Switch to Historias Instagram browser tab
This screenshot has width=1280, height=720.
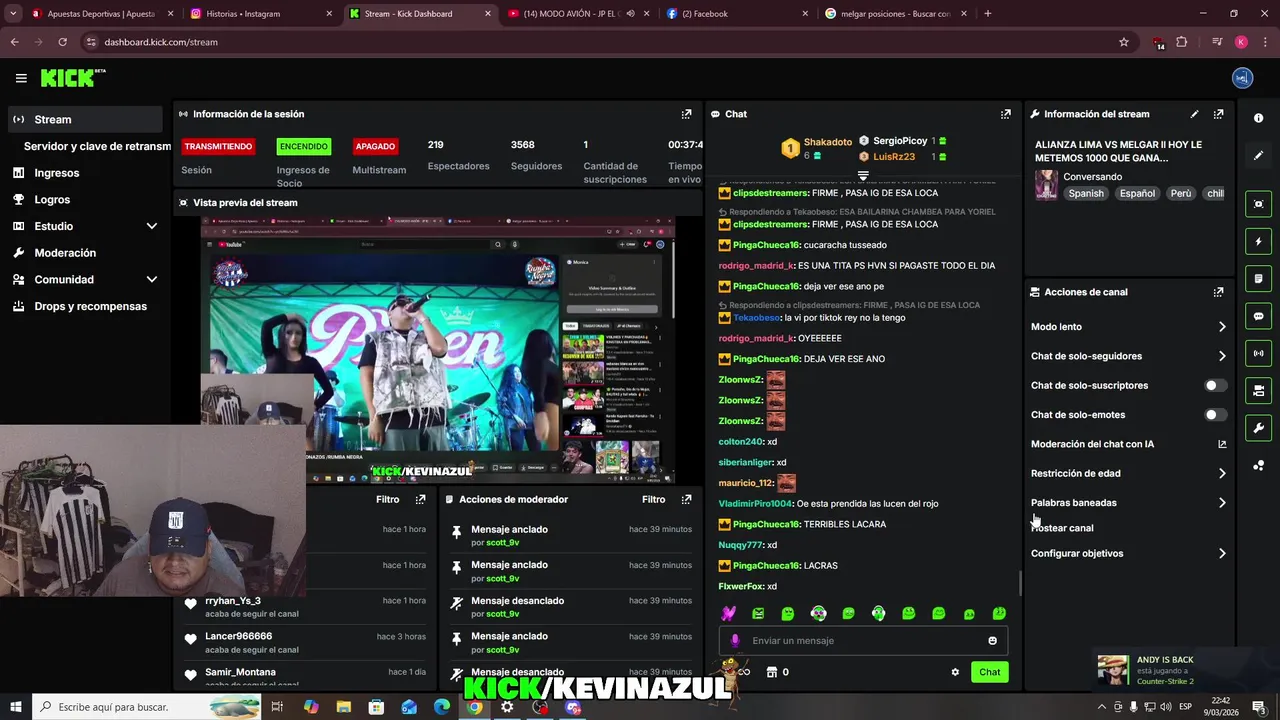click(261, 14)
